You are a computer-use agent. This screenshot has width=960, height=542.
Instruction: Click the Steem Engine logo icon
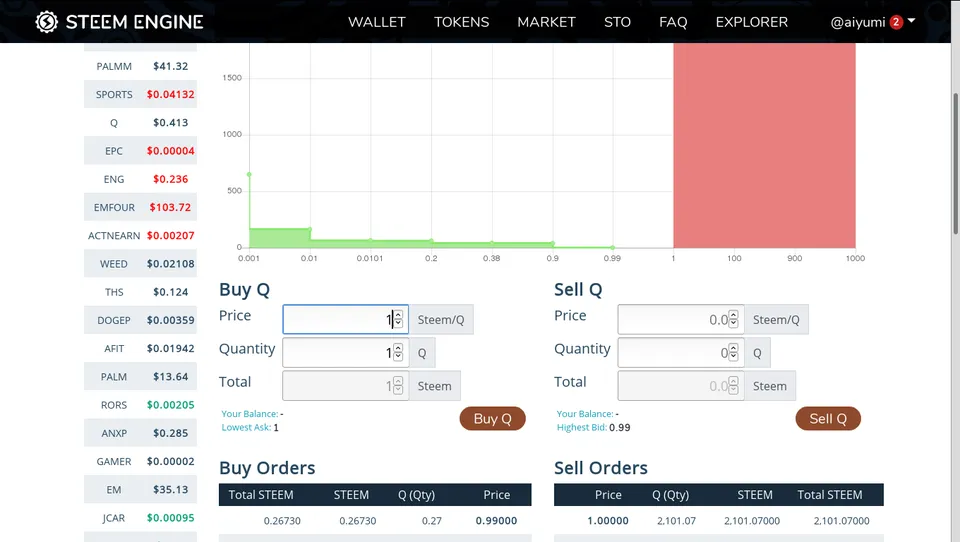pos(47,22)
